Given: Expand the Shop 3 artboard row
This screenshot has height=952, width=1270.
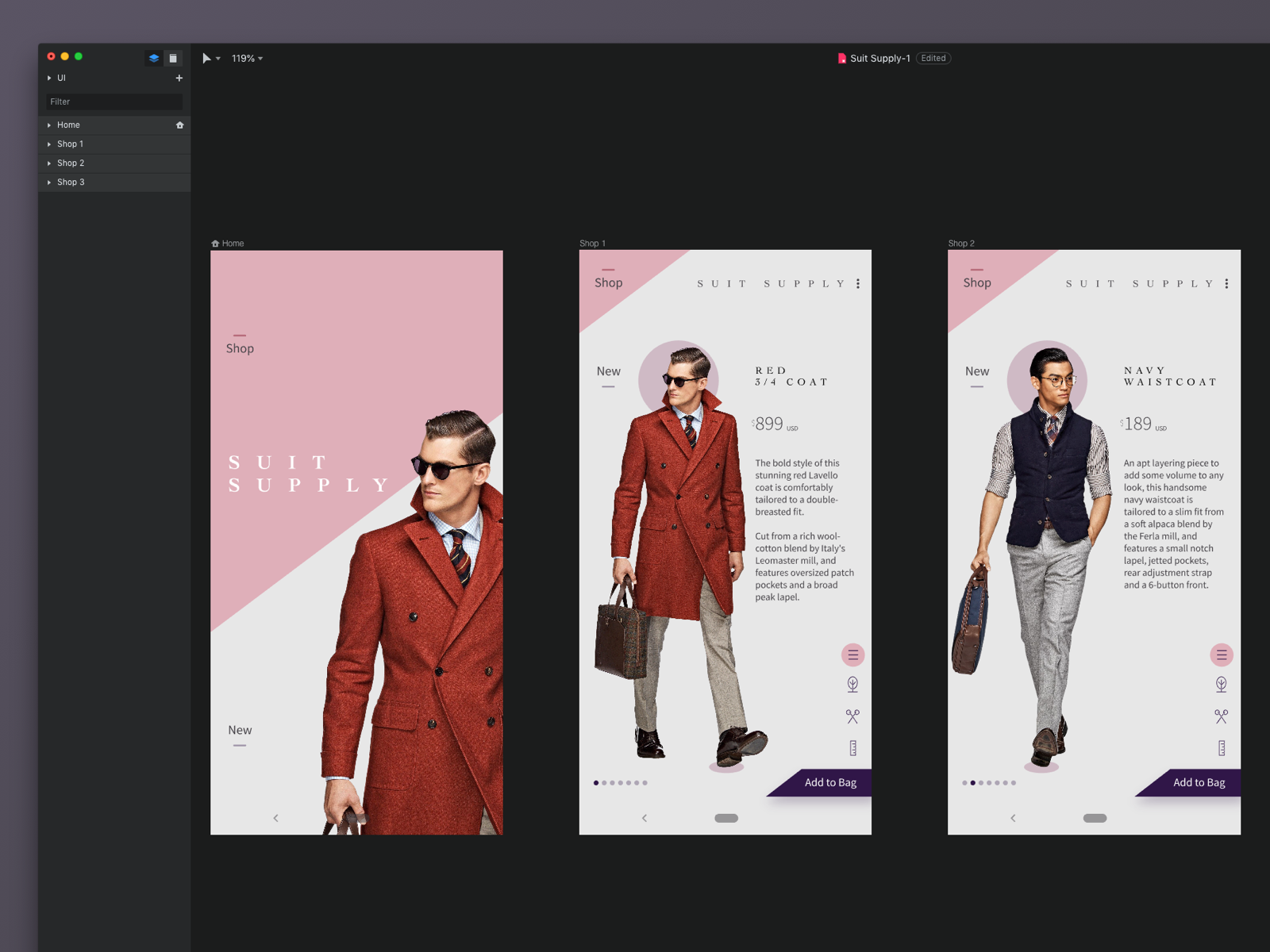Looking at the screenshot, I should click(49, 182).
